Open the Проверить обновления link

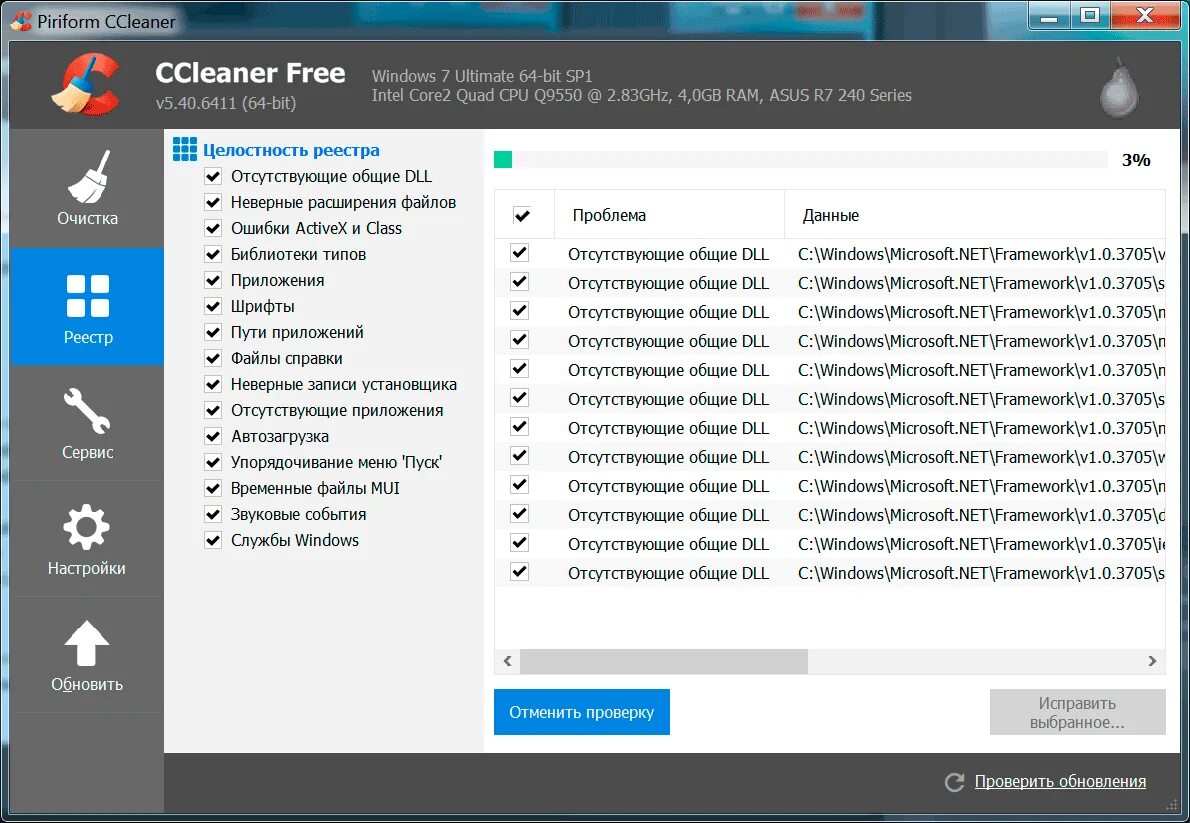[x=1060, y=781]
